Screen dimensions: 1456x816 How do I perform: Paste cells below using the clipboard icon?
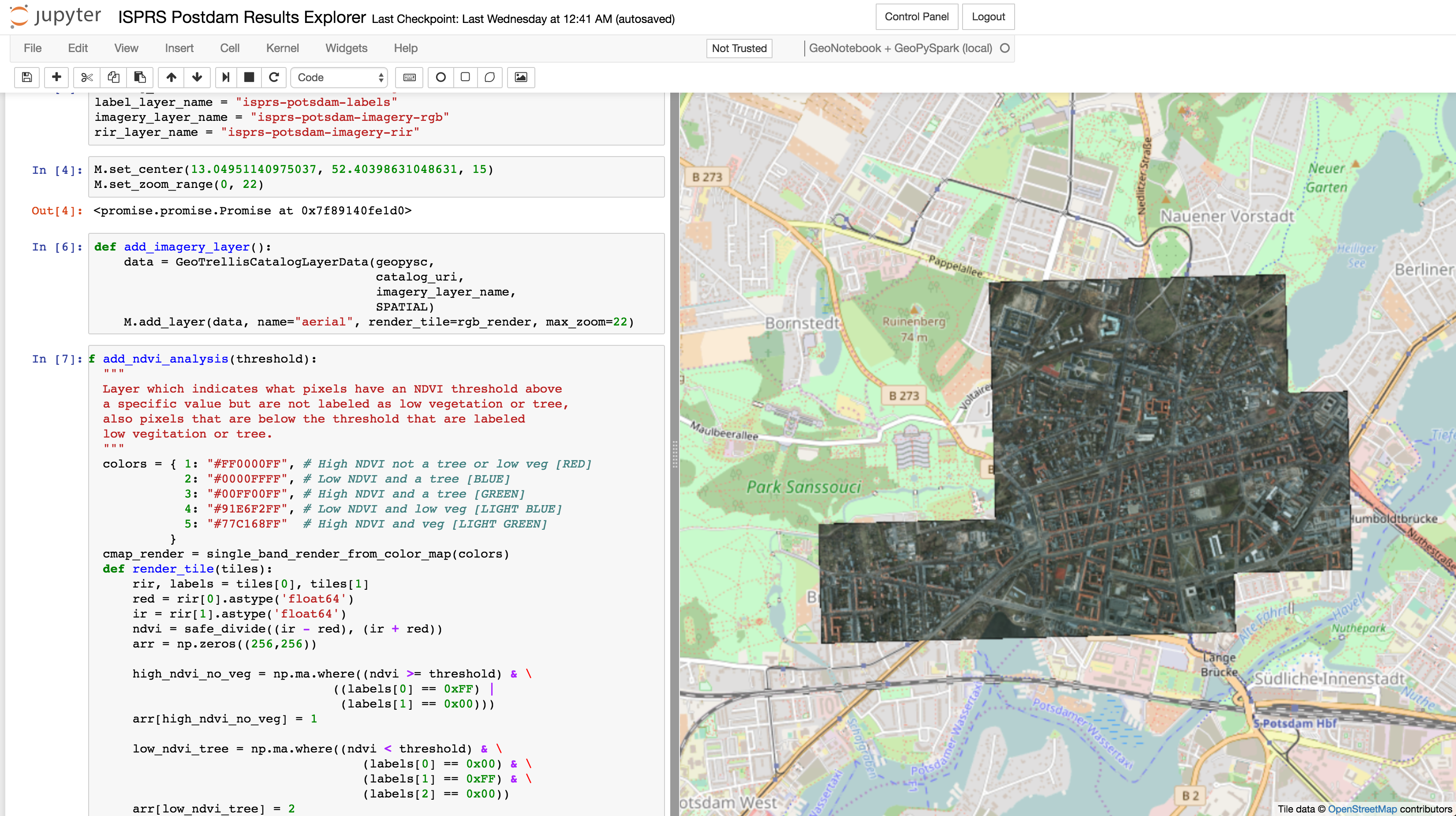(140, 78)
